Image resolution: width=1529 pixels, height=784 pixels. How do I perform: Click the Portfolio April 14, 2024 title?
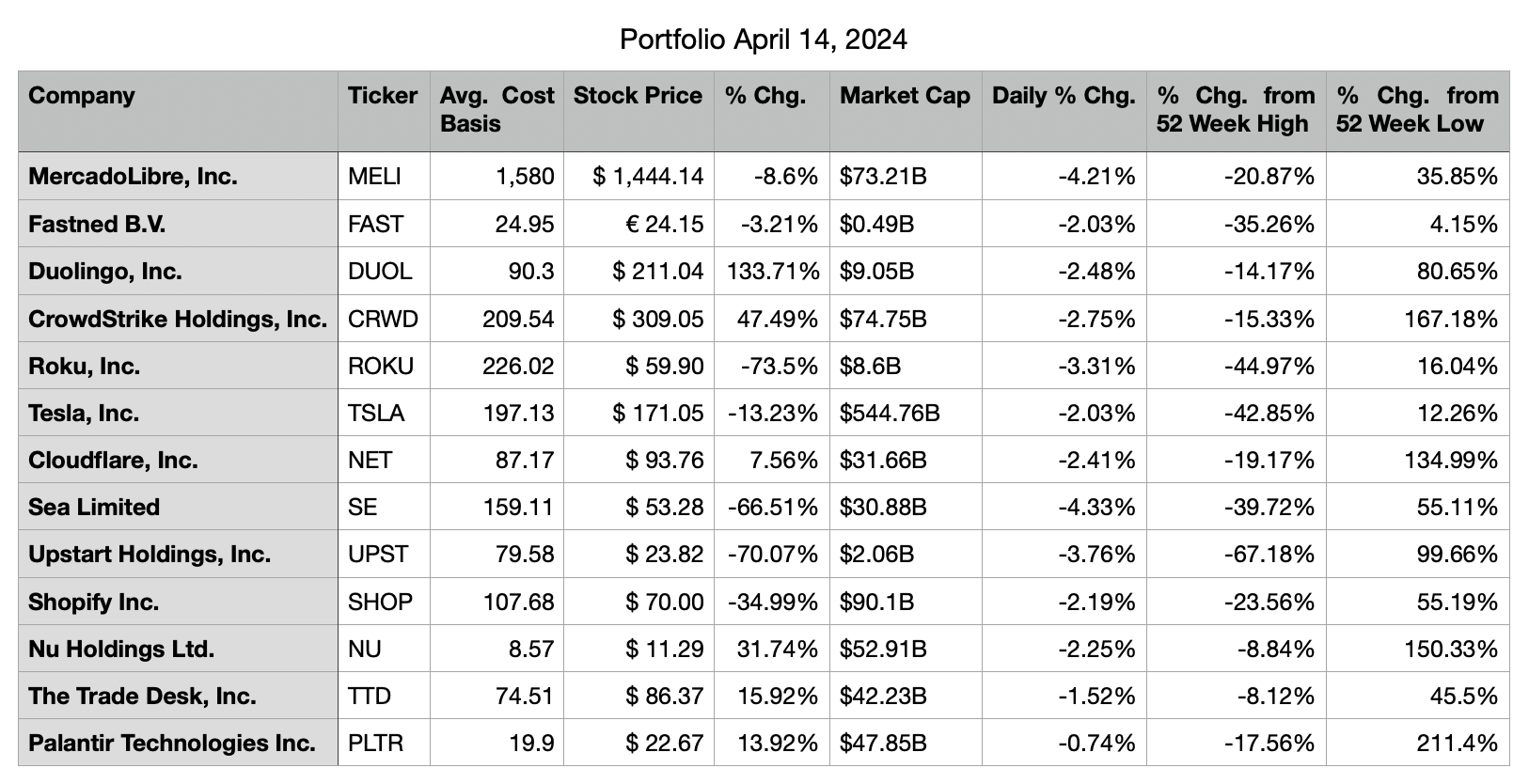764,39
